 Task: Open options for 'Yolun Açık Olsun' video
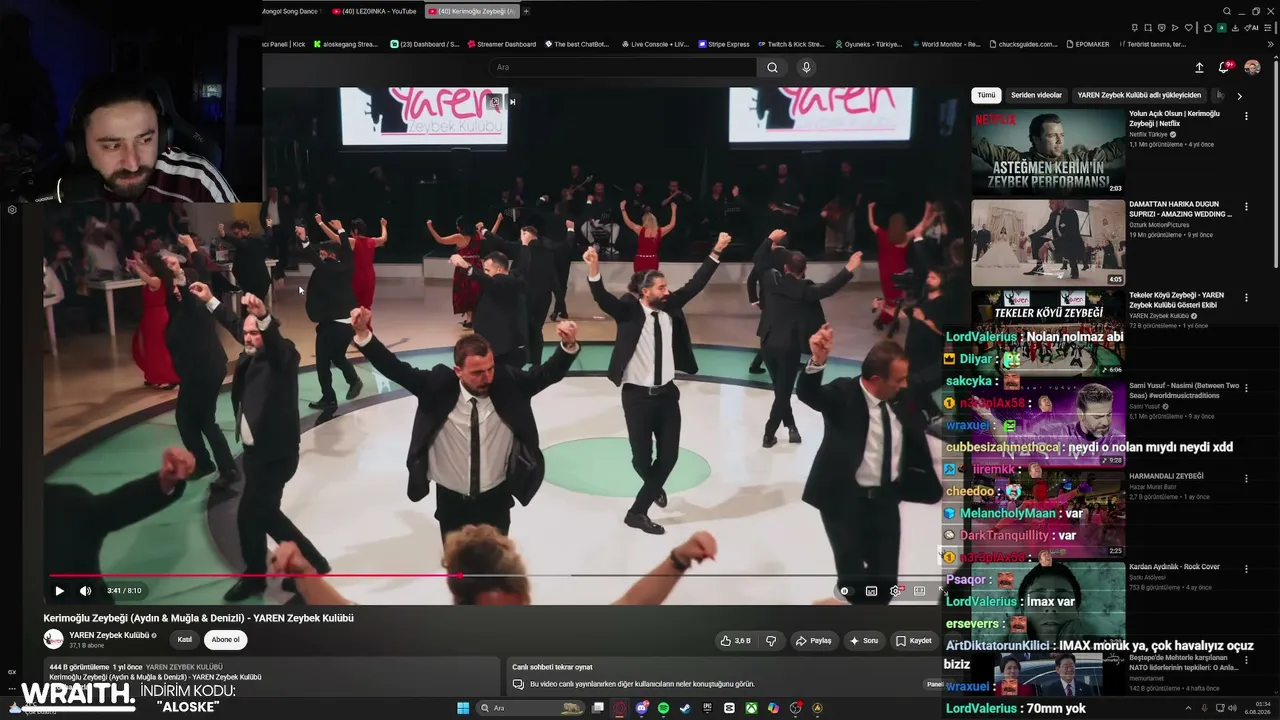click(1246, 116)
